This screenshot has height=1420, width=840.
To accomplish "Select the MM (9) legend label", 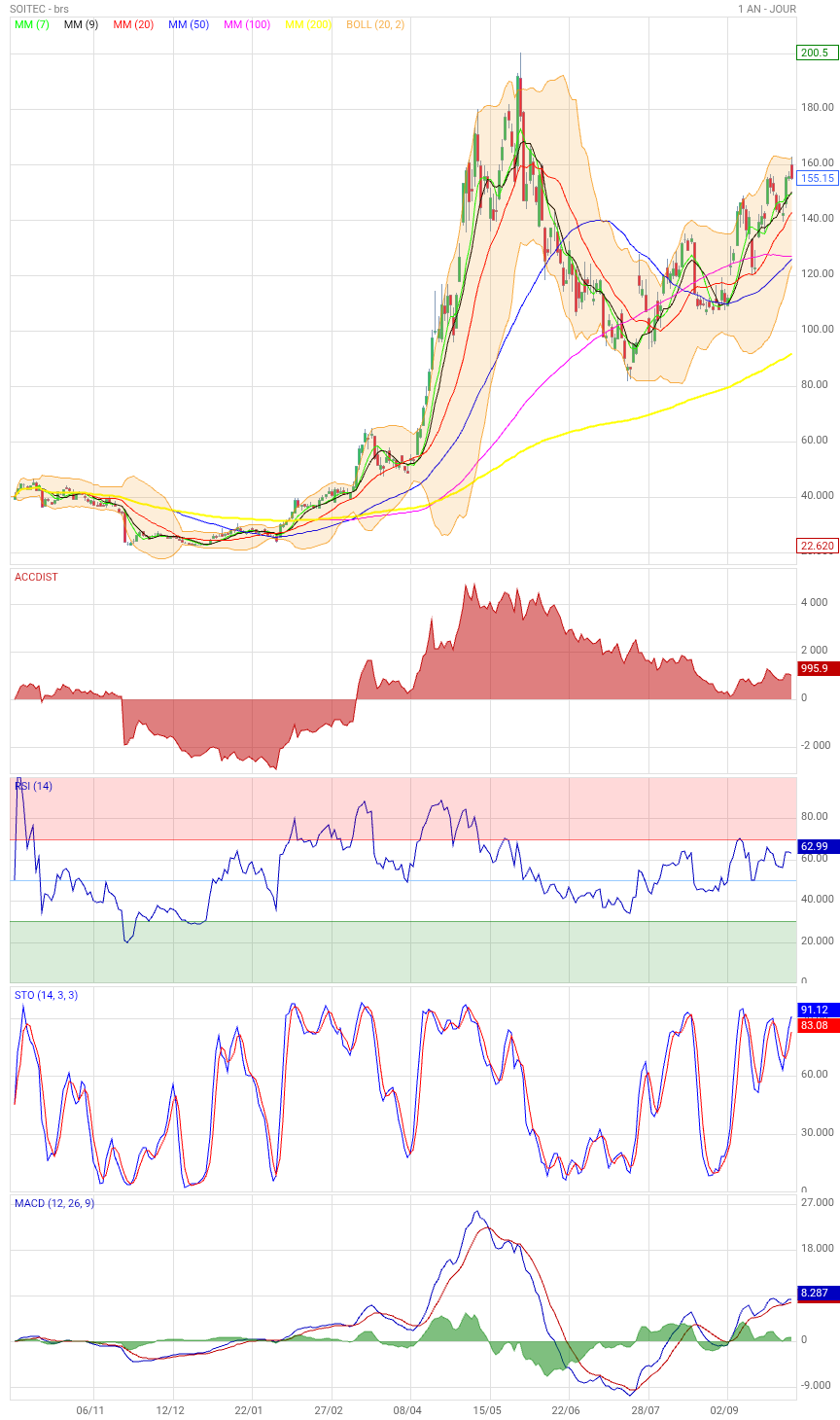I will coord(81,24).
